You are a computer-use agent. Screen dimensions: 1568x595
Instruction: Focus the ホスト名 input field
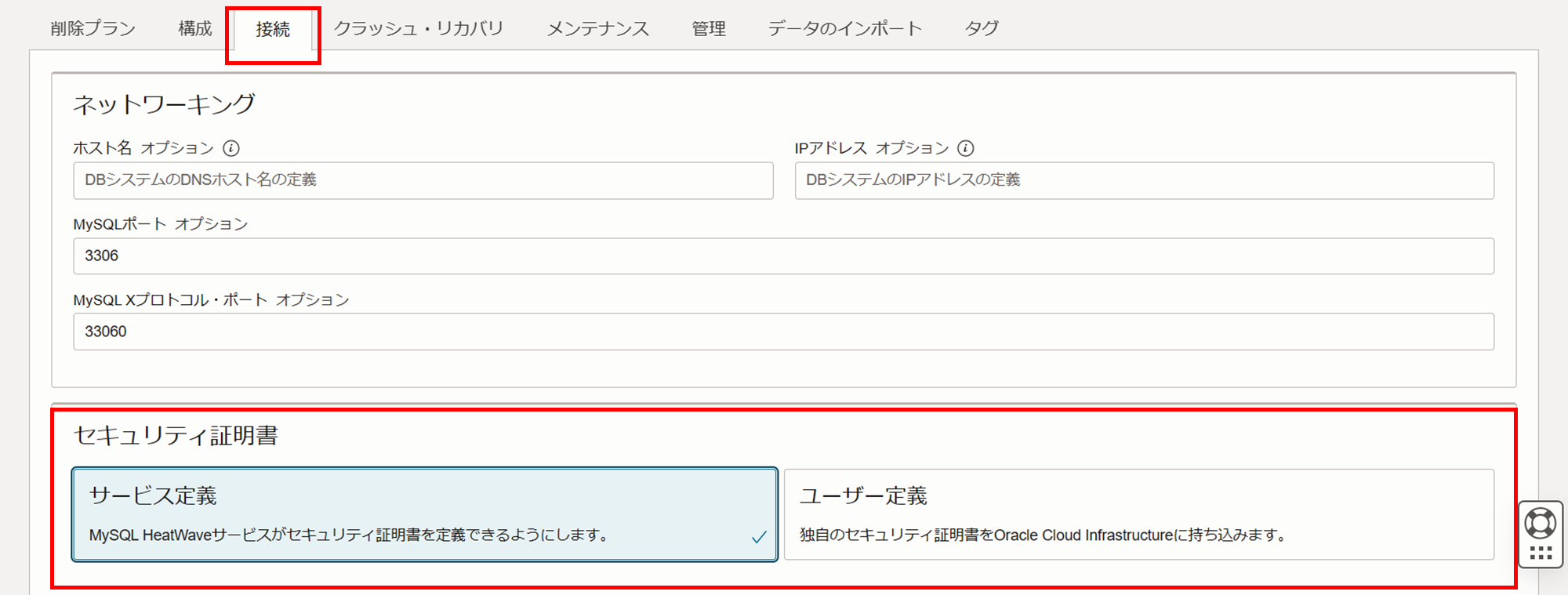coord(423,180)
